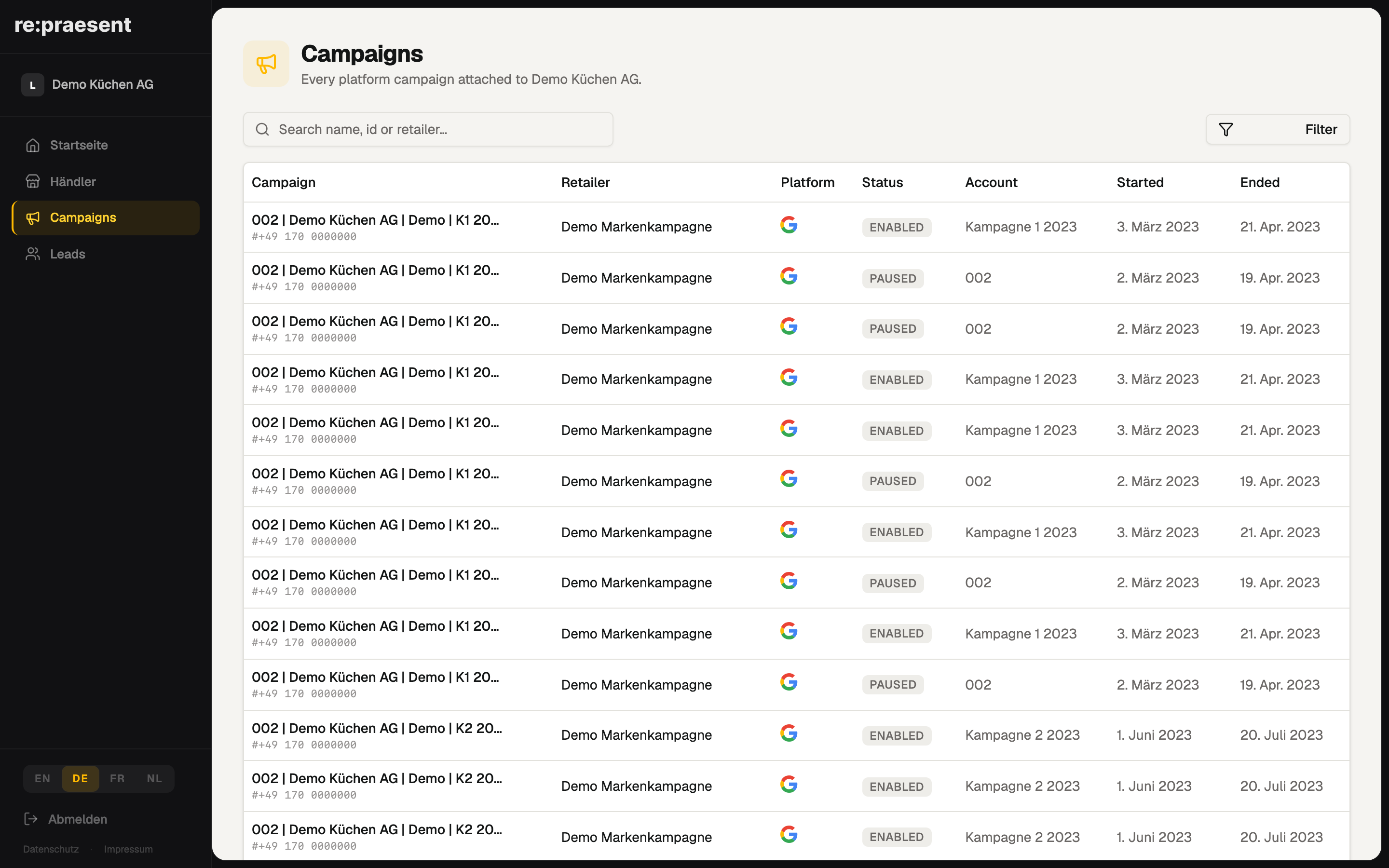The image size is (1389, 868).
Task: Click the ENABLED badge in the first row
Action: (897, 227)
